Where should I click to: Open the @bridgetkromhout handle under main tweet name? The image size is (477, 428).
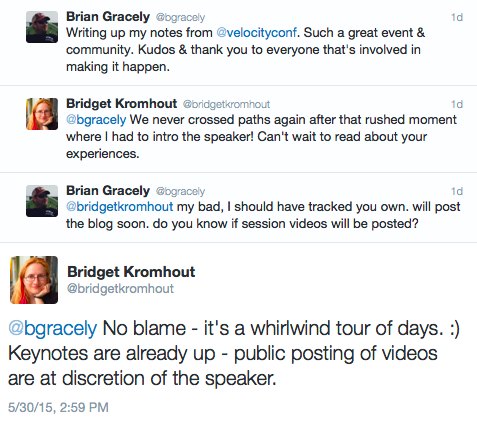coord(120,289)
